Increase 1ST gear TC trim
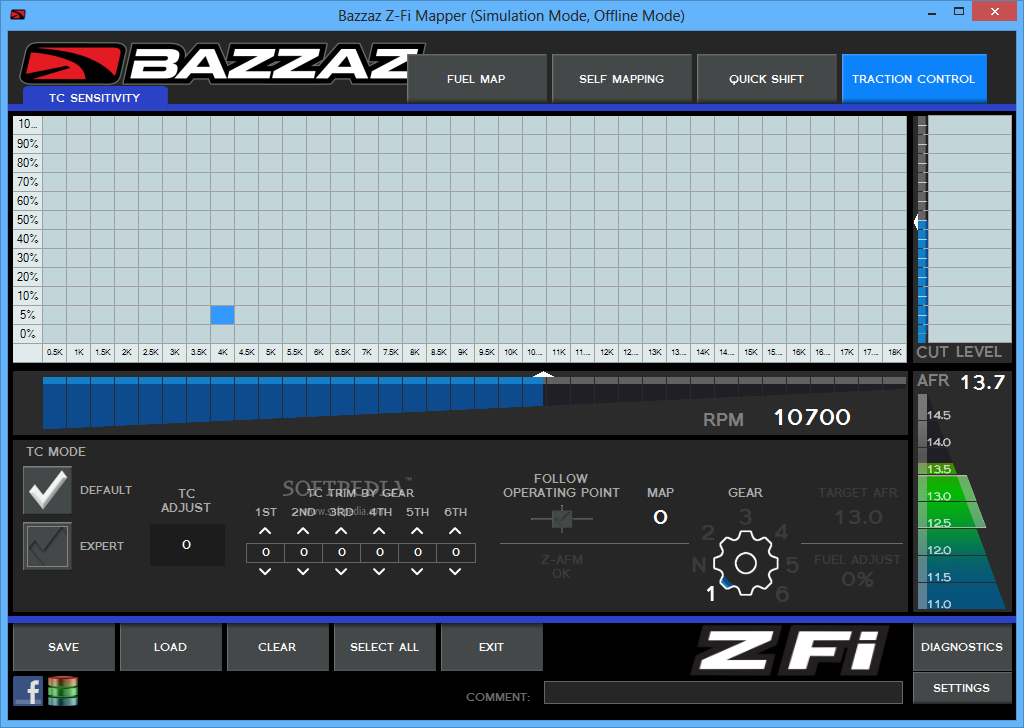 pos(265,531)
